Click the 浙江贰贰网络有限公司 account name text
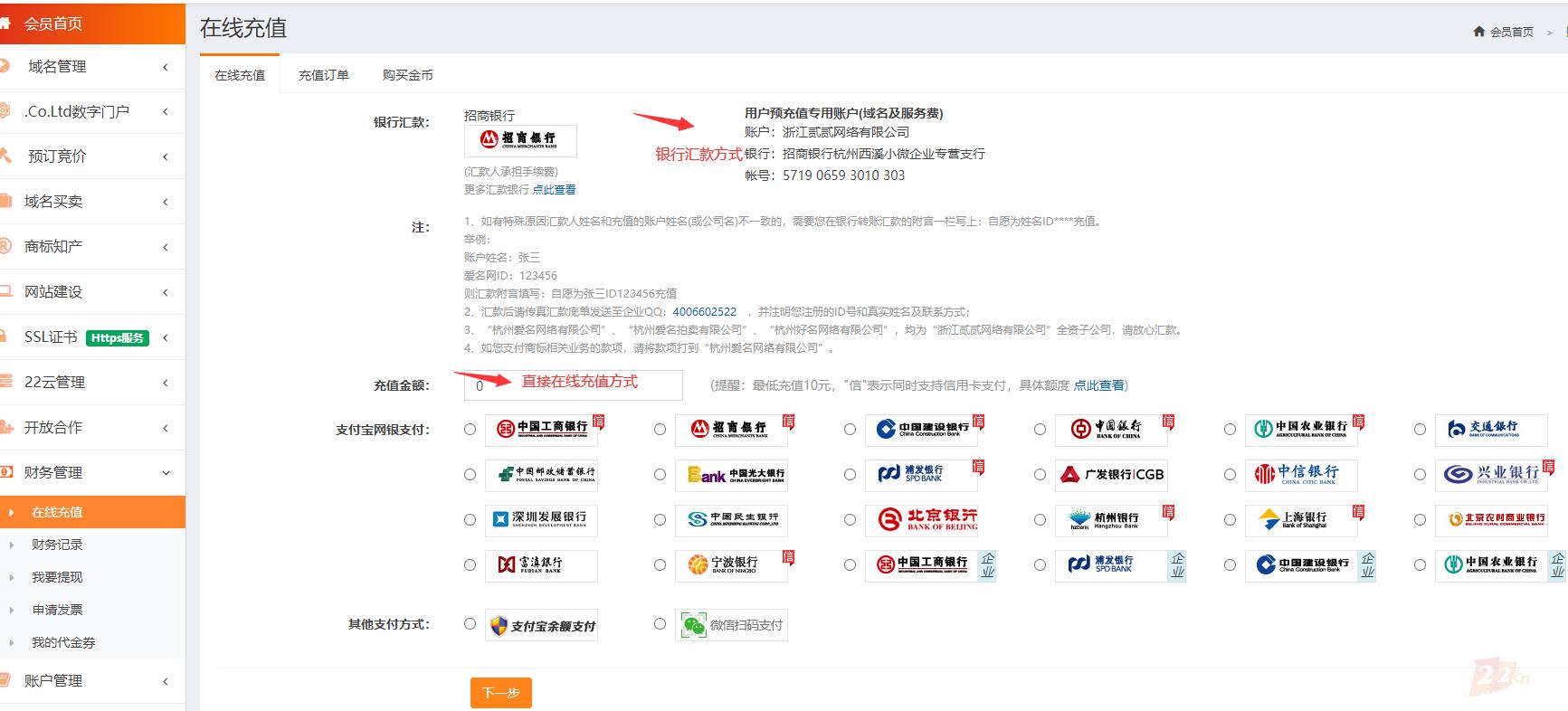1568x711 pixels. (846, 132)
